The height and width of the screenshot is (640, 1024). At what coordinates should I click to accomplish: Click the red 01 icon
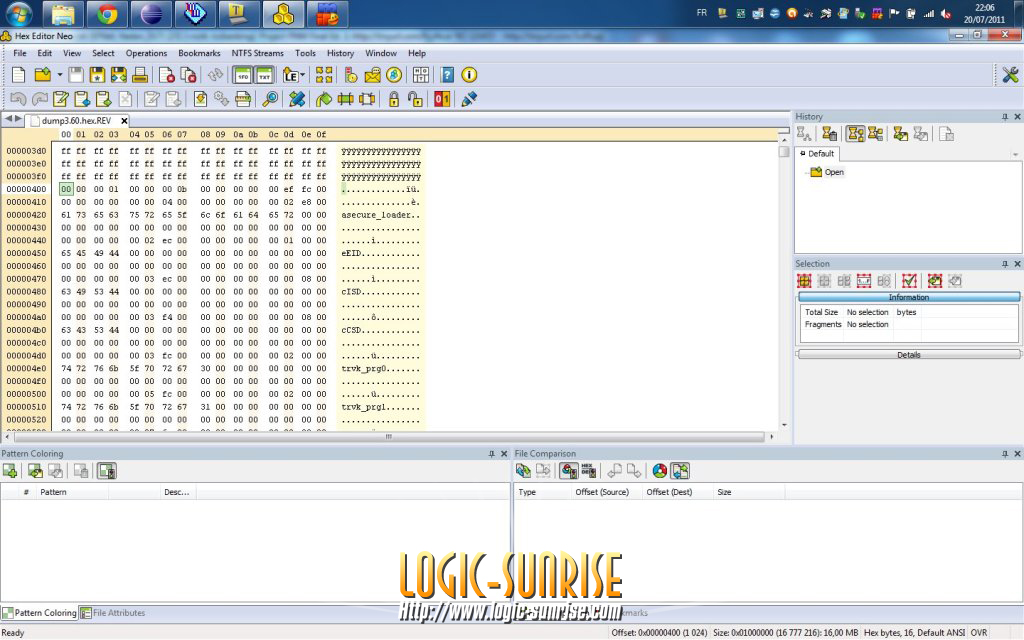point(442,99)
